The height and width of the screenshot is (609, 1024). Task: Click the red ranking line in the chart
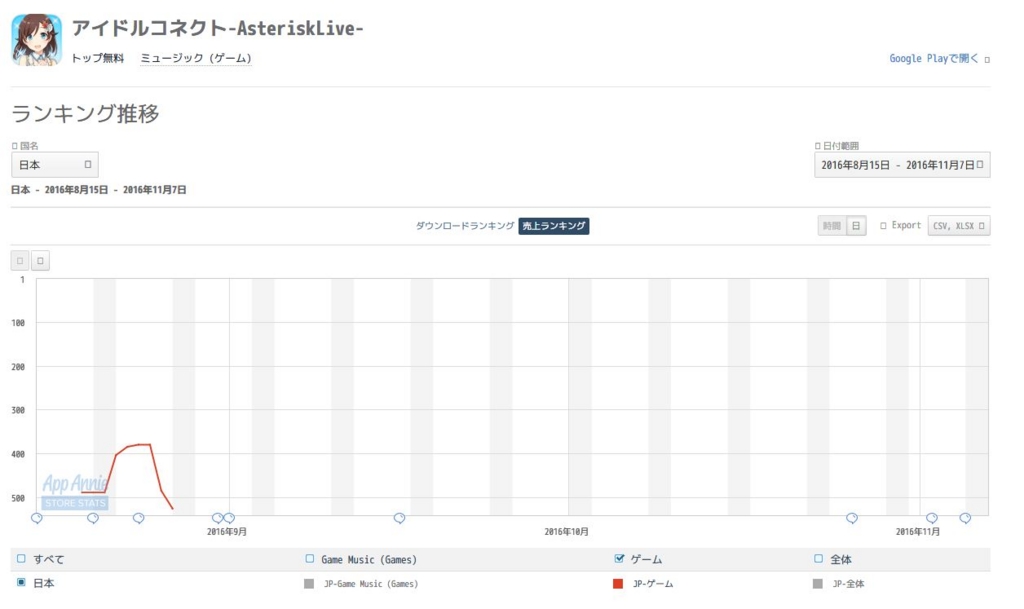(139, 445)
